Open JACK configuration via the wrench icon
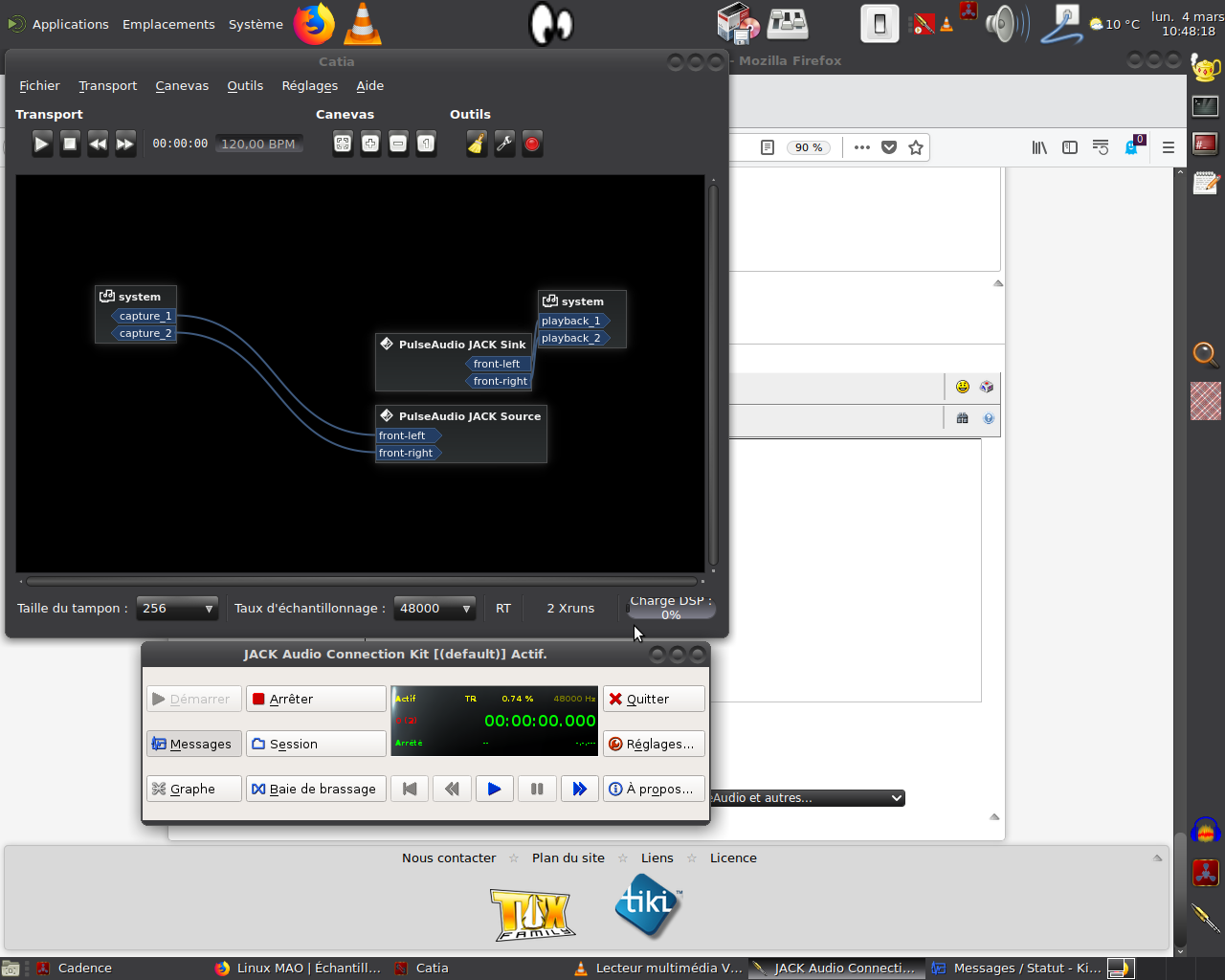The height and width of the screenshot is (980, 1225). click(x=504, y=145)
